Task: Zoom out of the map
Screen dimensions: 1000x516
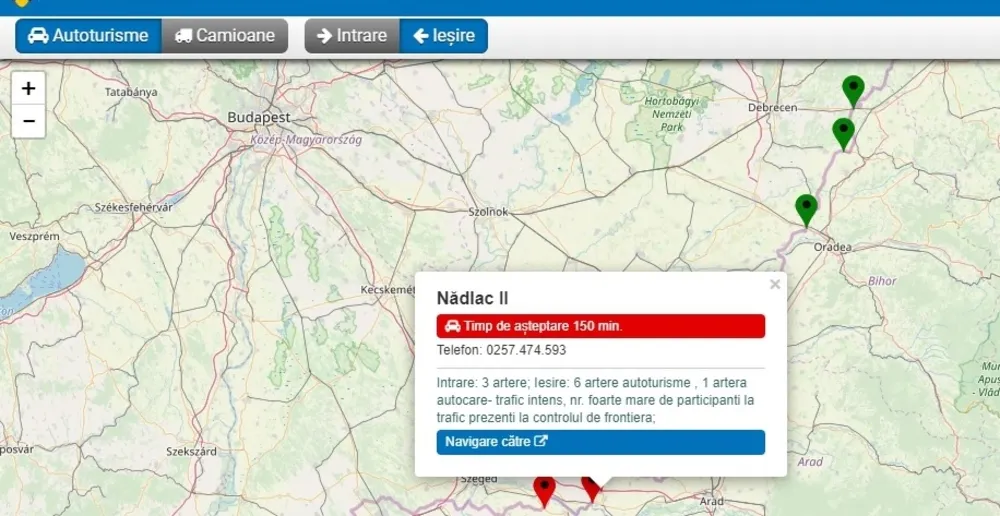Action: [x=28, y=121]
